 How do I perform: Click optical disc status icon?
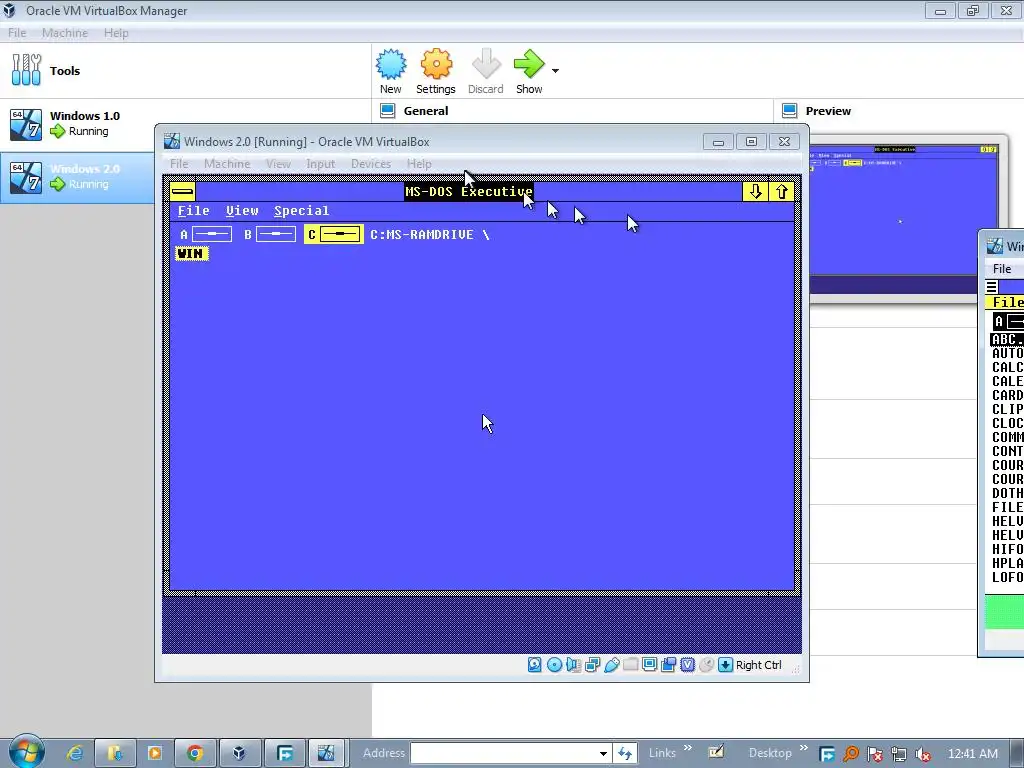(554, 665)
